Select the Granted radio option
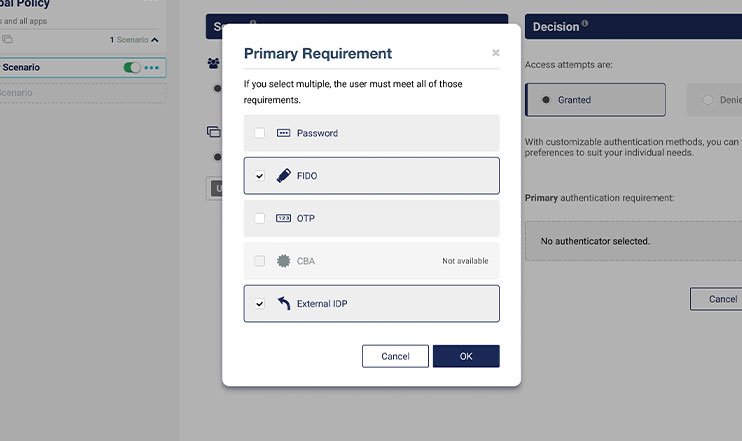The image size is (742, 441). pos(546,100)
